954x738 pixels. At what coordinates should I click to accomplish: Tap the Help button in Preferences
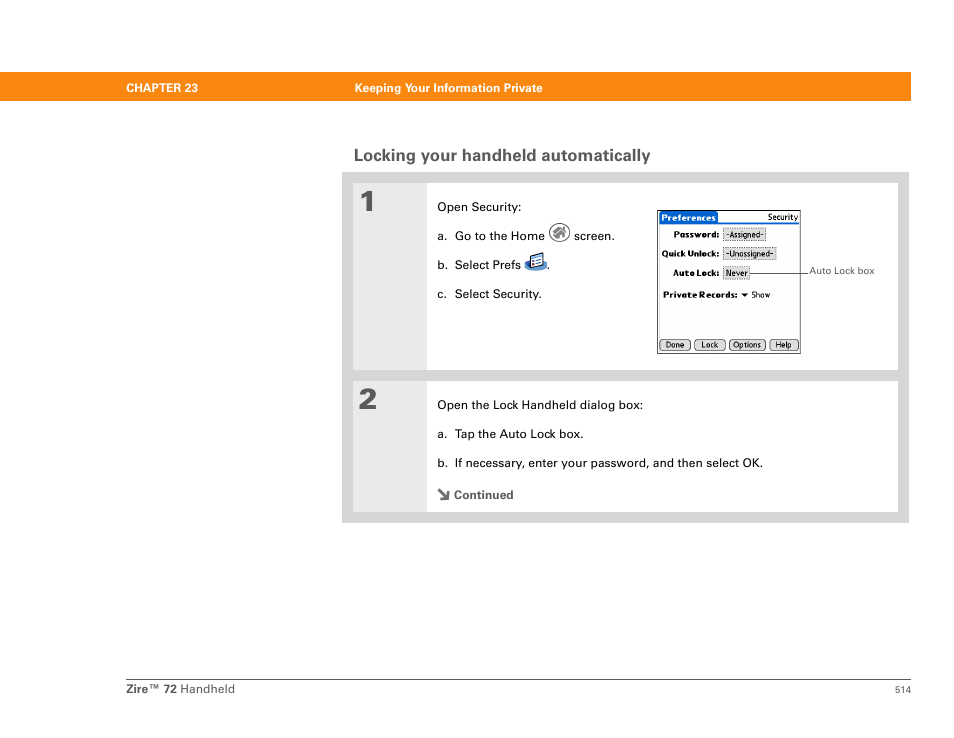(x=783, y=345)
